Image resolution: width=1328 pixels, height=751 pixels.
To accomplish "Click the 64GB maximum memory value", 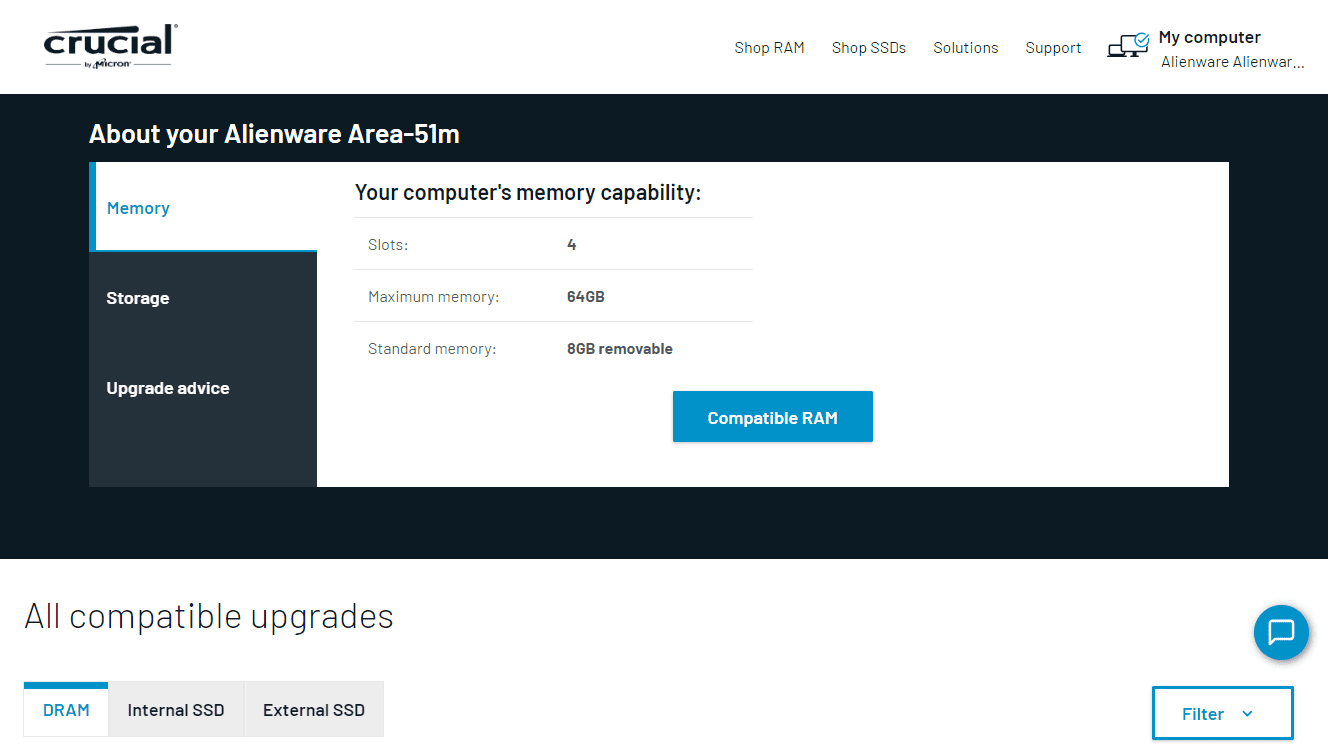I will coord(585,297).
